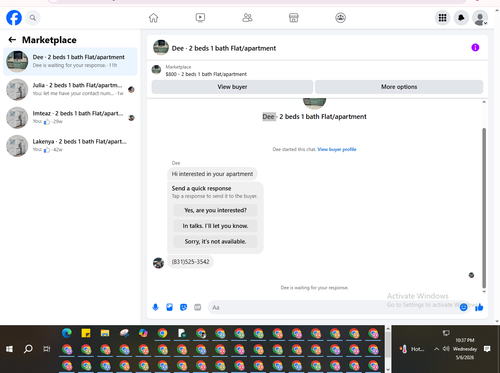Open the Julia conversation in the list
The width and height of the screenshot is (500, 373).
tap(70, 89)
